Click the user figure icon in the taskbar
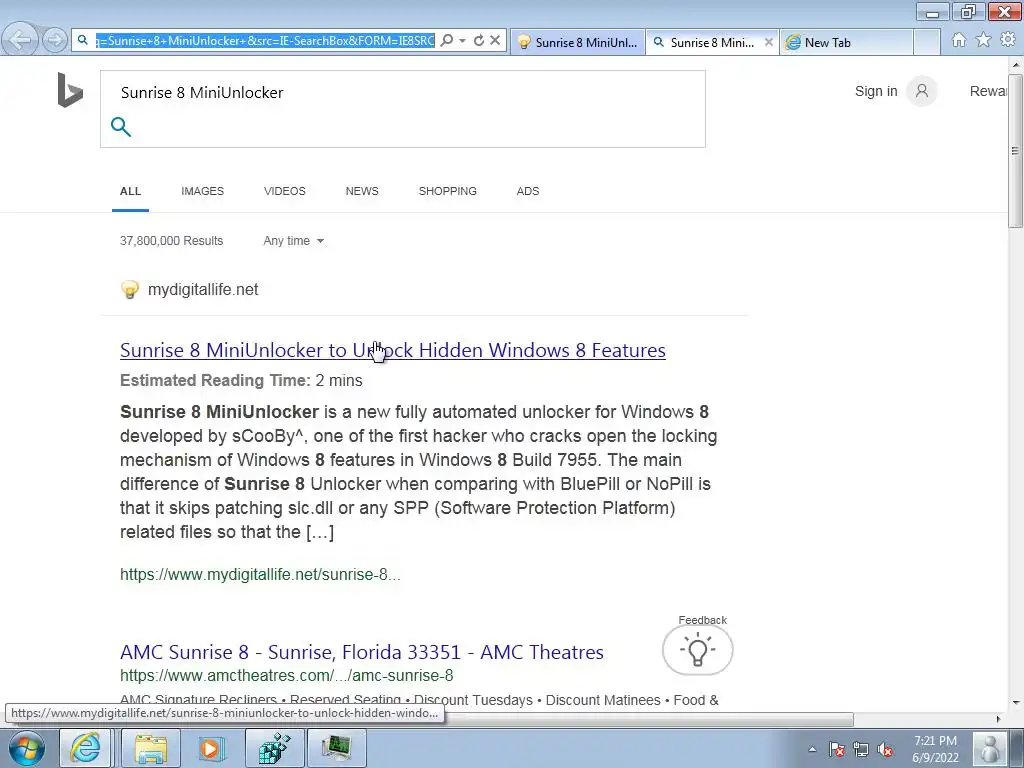 coord(990,749)
